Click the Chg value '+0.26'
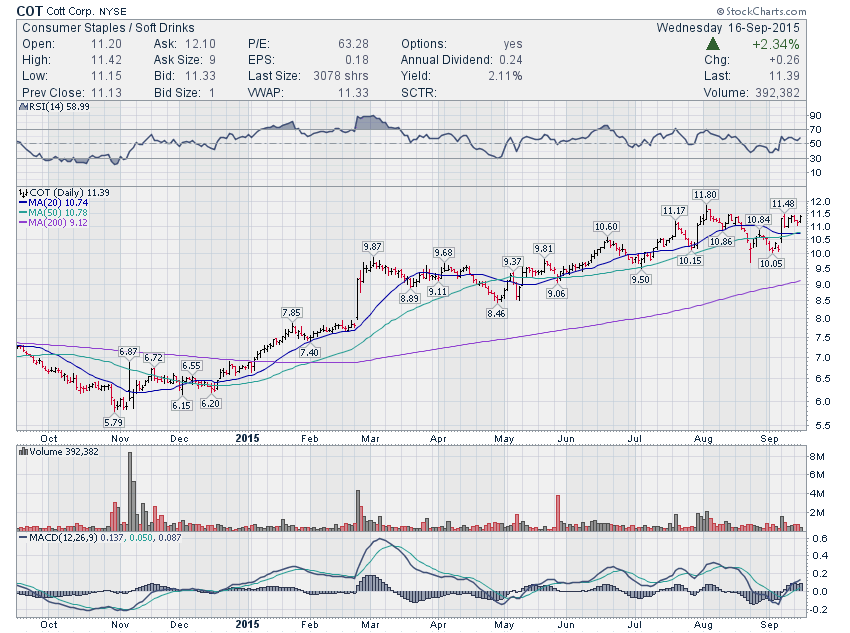The image size is (850, 633). tap(784, 60)
